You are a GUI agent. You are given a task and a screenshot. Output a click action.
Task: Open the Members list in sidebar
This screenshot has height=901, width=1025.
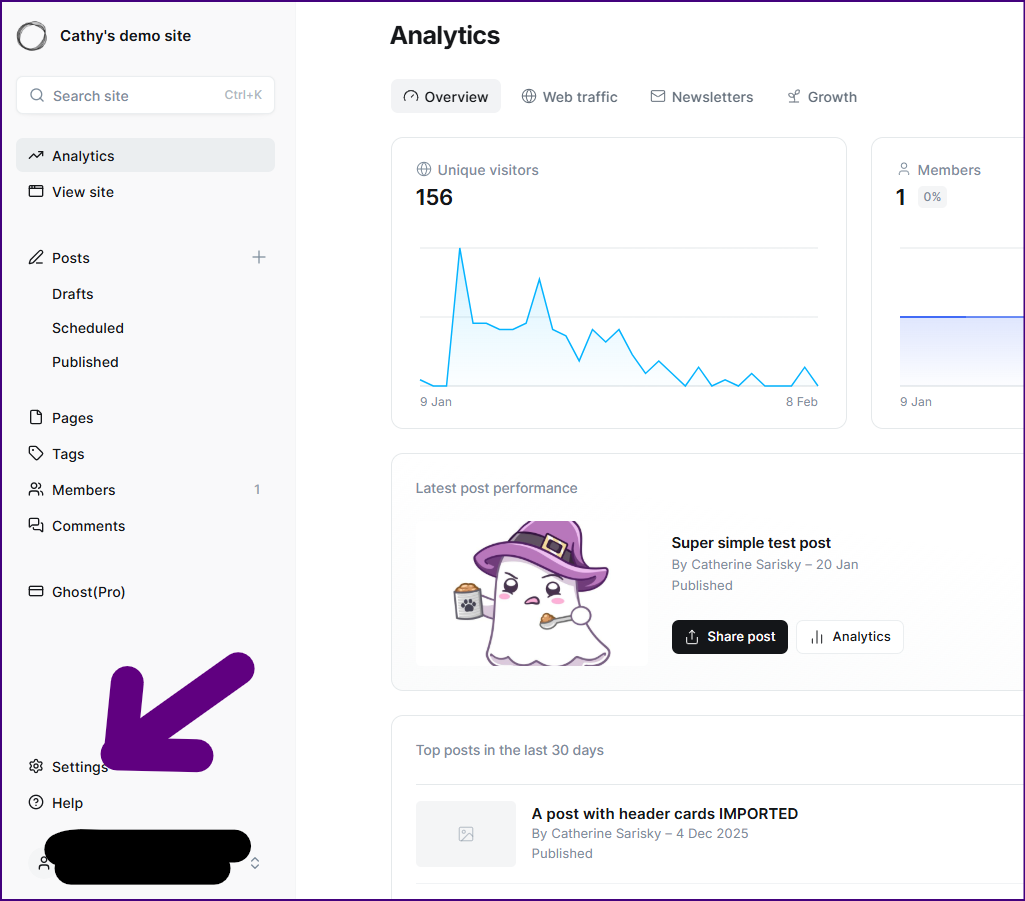pos(84,490)
